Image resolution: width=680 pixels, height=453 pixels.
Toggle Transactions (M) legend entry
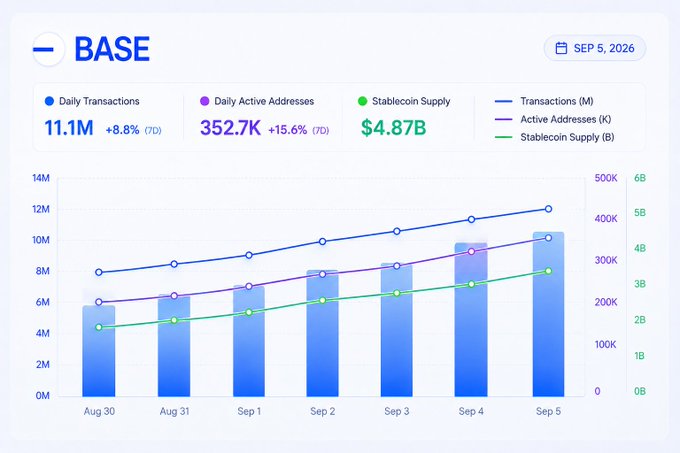pos(544,101)
